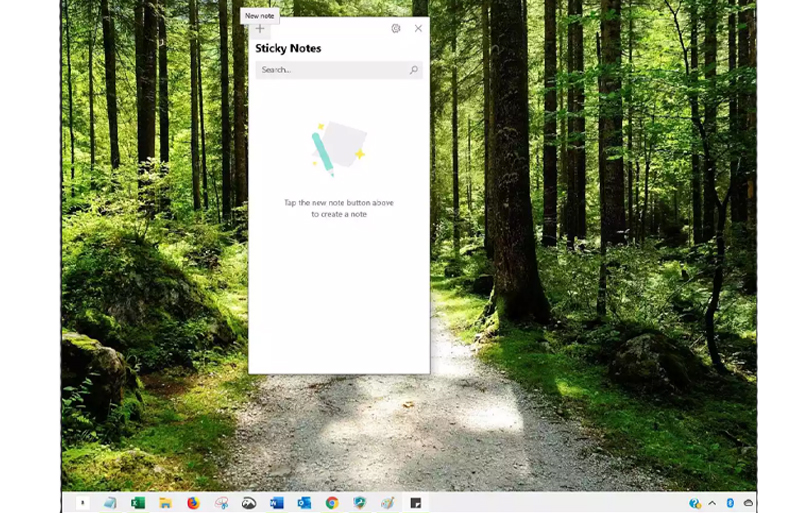The width and height of the screenshot is (800, 513).
Task: Launch Firefox from the taskbar
Action: [193, 503]
